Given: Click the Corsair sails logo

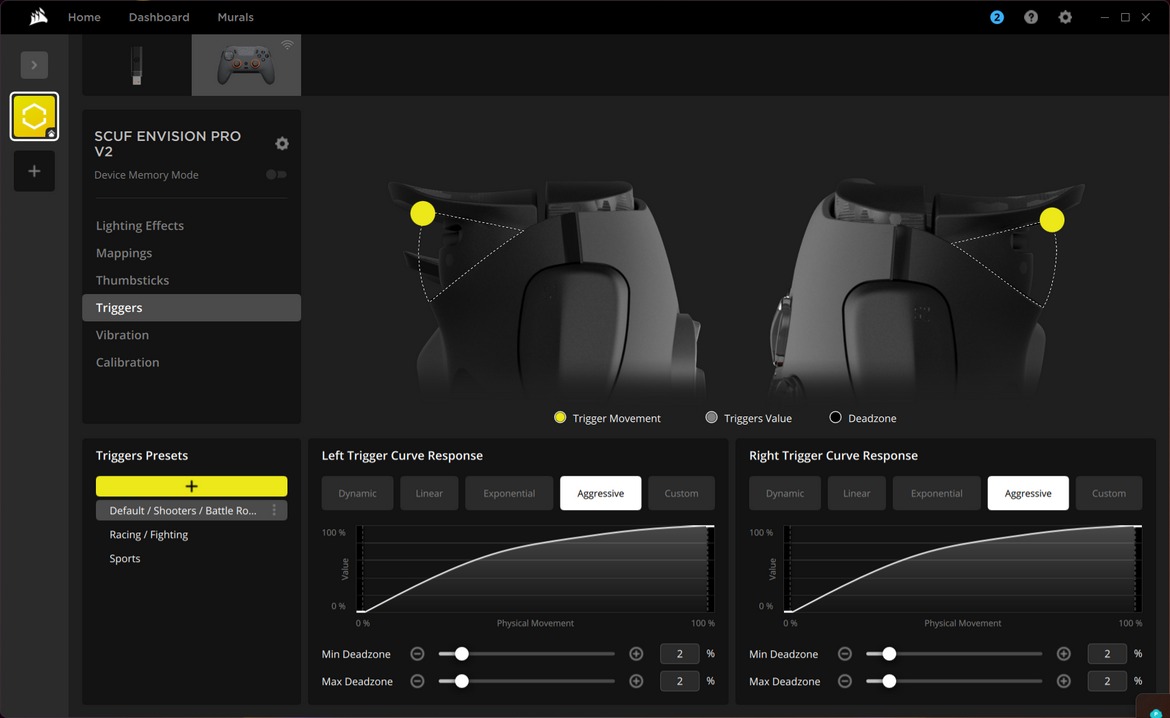Looking at the screenshot, I should (x=39, y=16).
